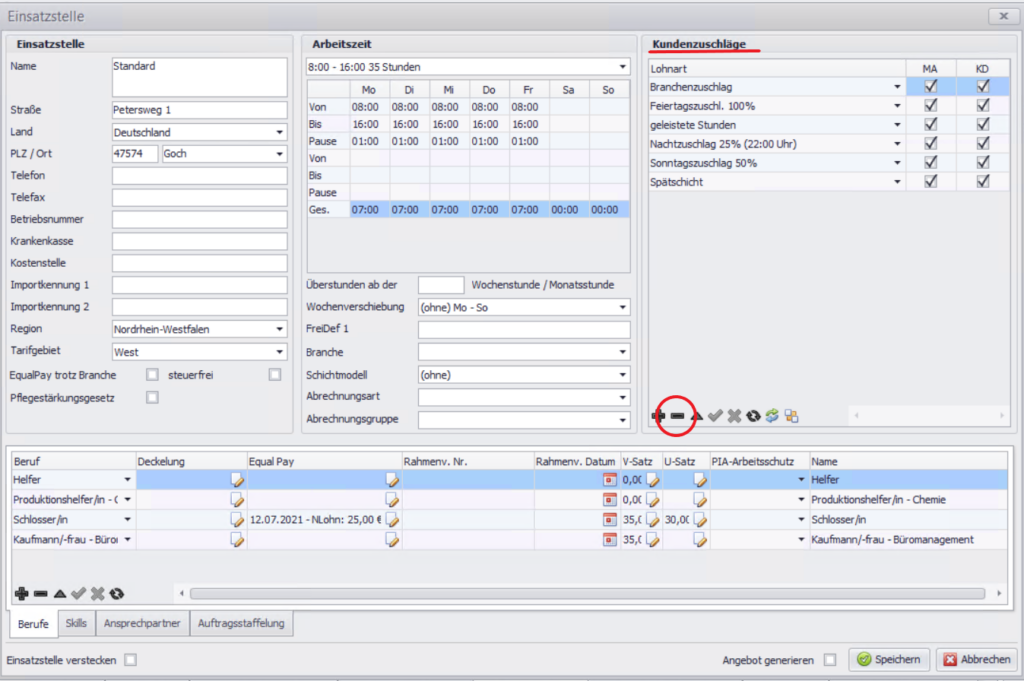Screen dimensions: 1024x681
Task: Click into the Telefon input field
Action: click(200, 176)
